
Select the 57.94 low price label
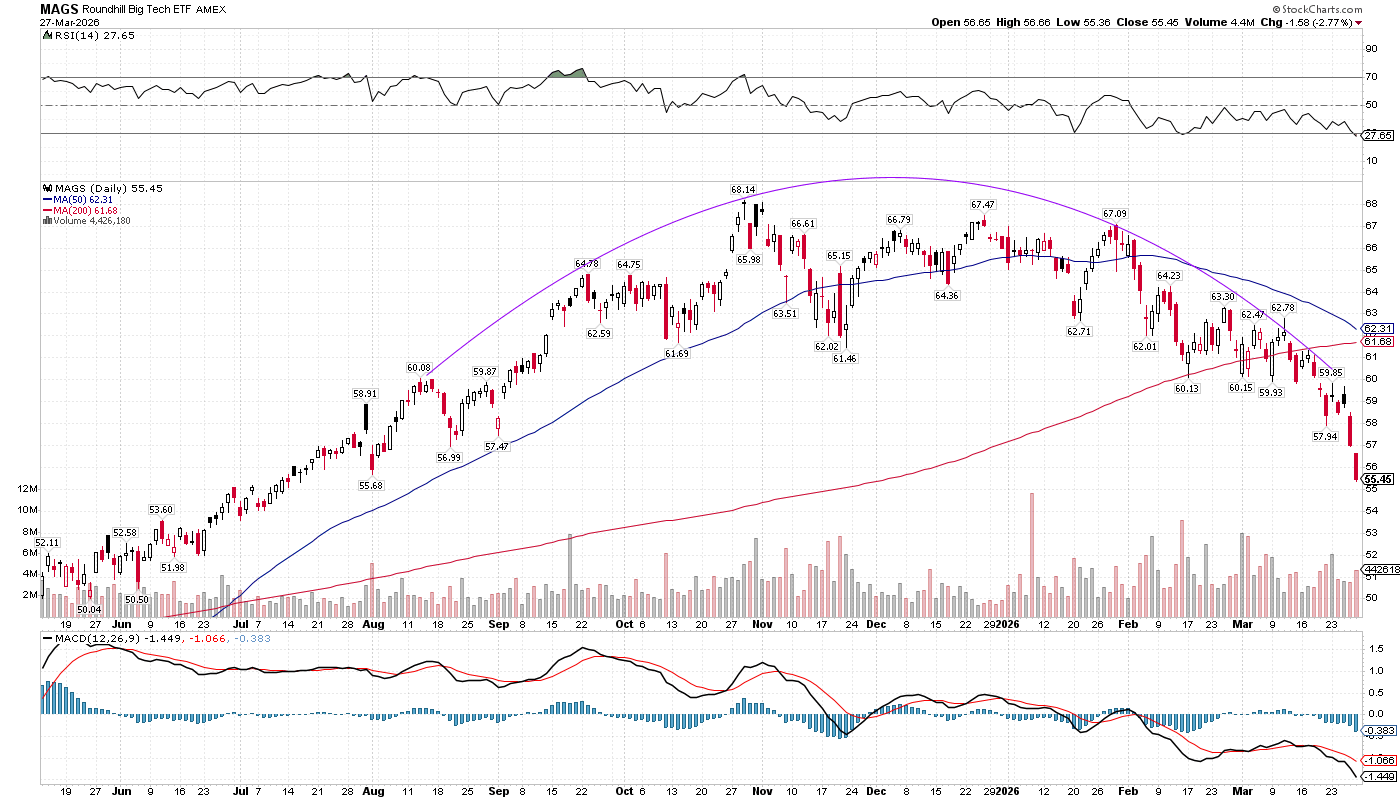click(x=1325, y=436)
